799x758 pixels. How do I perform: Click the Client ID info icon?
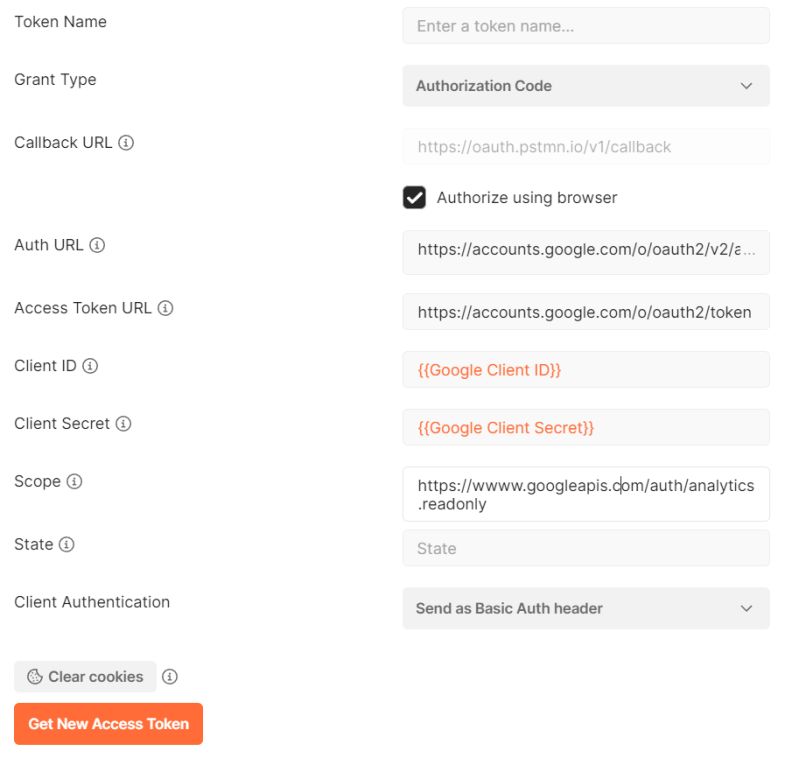tap(90, 366)
